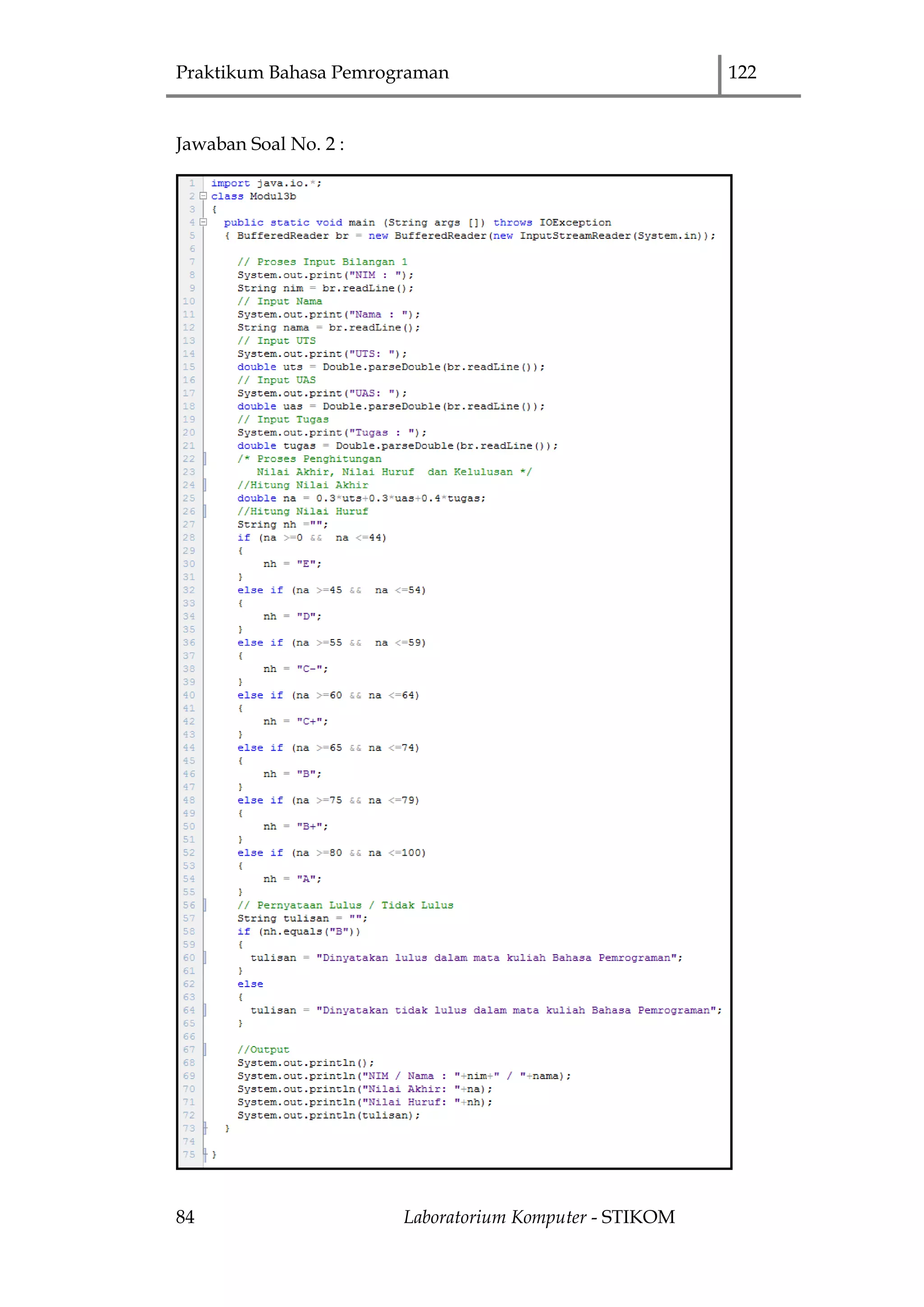Click the 'throws IOException' code text
Viewport: 924px width, 1307px height.
[x=552, y=222]
